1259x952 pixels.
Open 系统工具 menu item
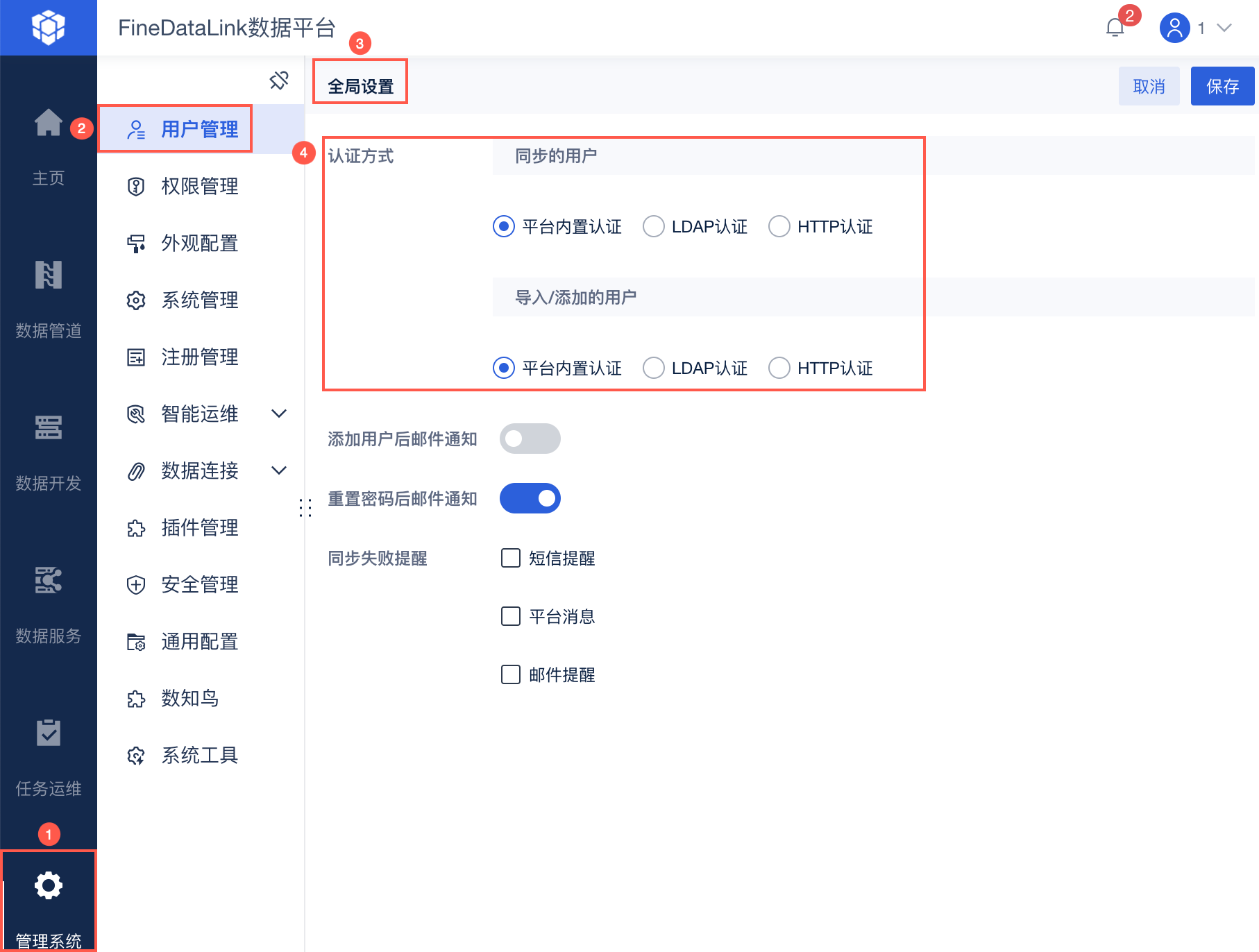coord(201,756)
